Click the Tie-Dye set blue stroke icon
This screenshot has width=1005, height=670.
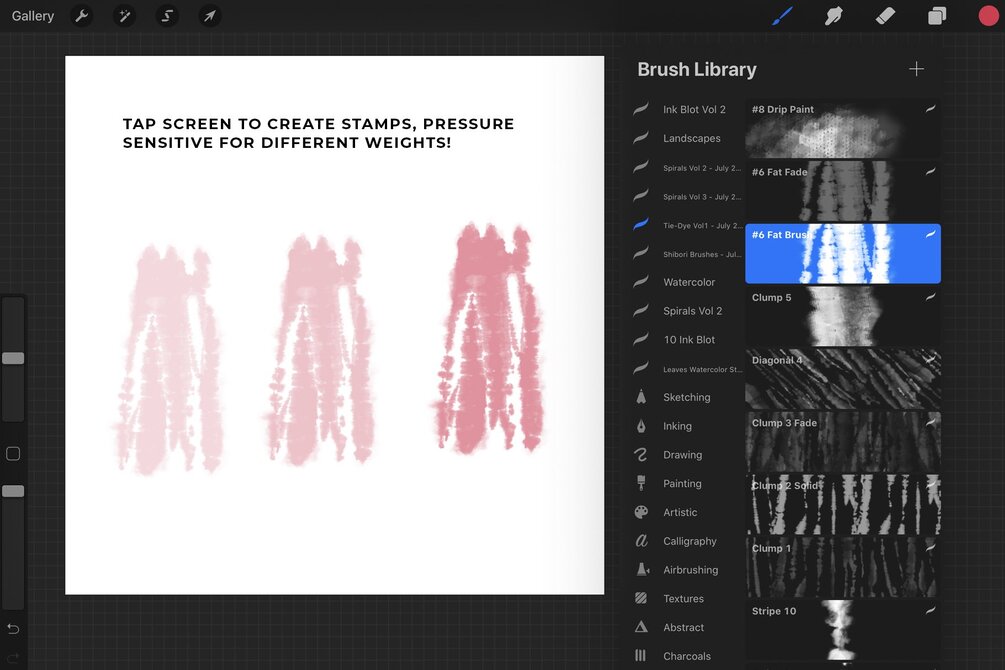[x=641, y=224]
